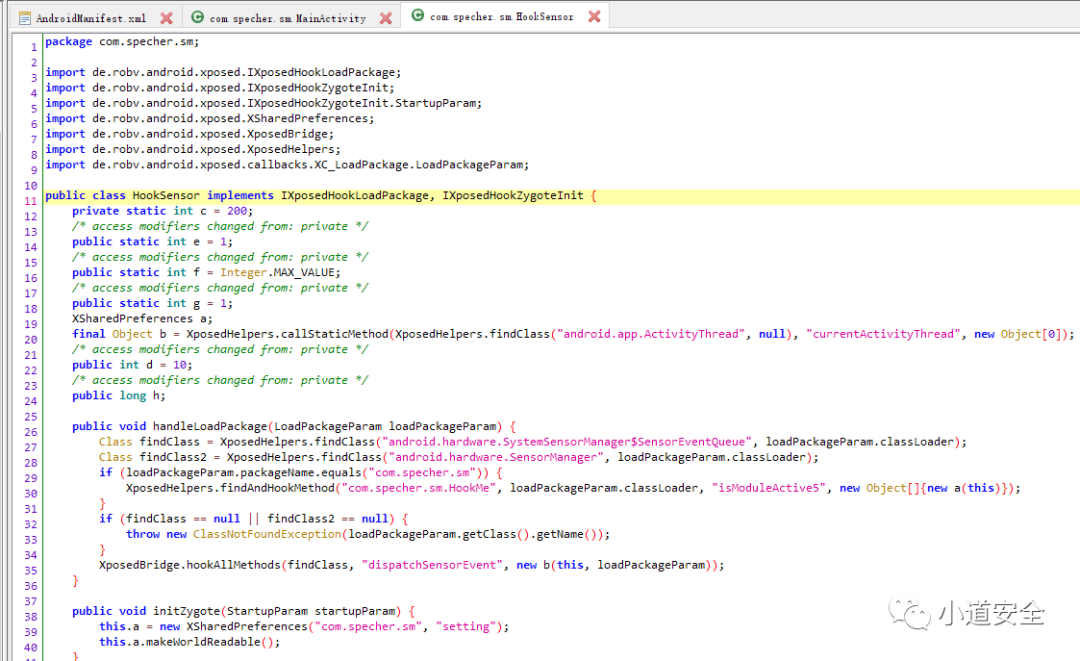
Task: Click the "public long h;" declaration
Action: [119, 396]
